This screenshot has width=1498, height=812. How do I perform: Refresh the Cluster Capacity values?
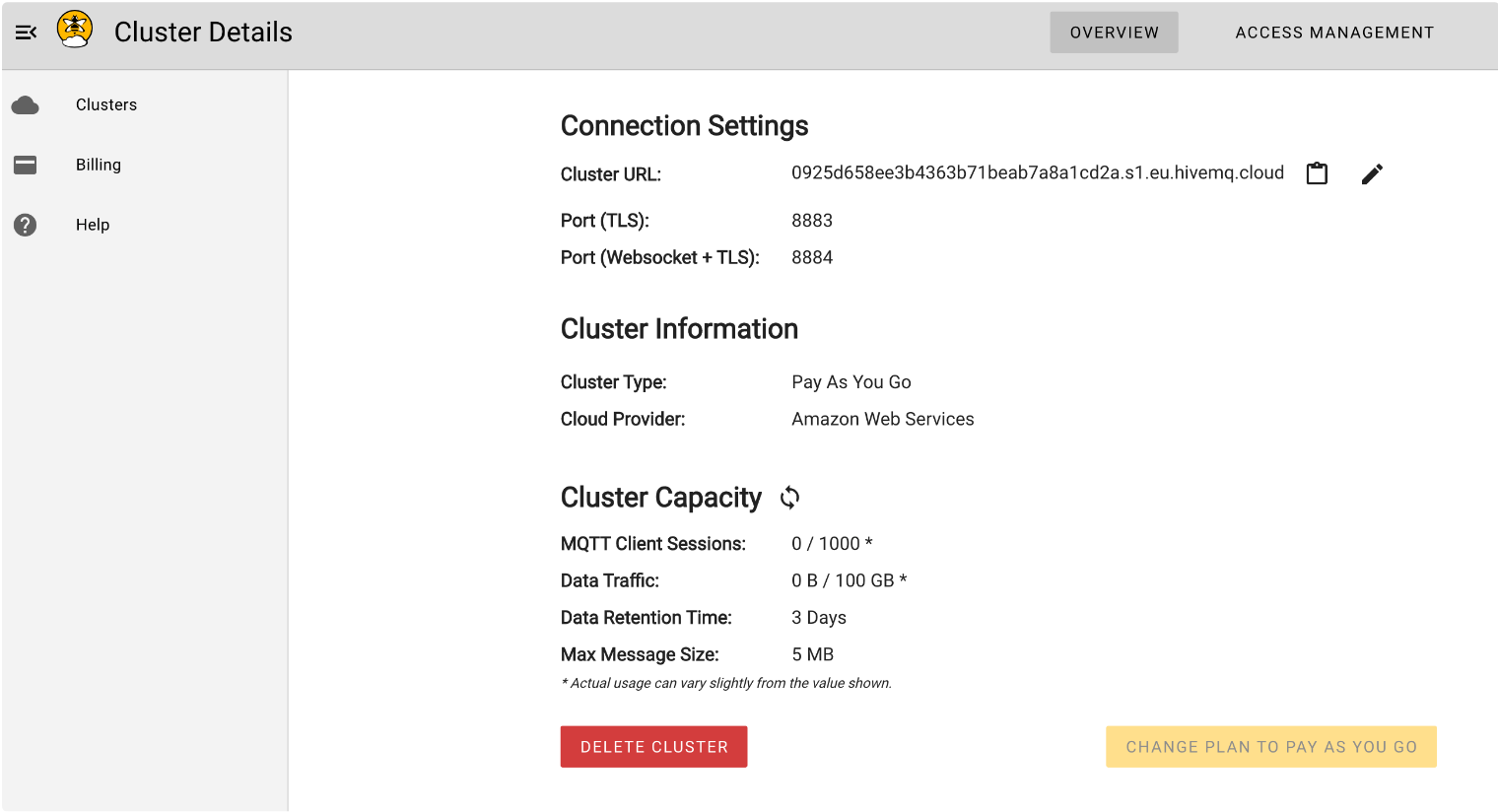[789, 498]
